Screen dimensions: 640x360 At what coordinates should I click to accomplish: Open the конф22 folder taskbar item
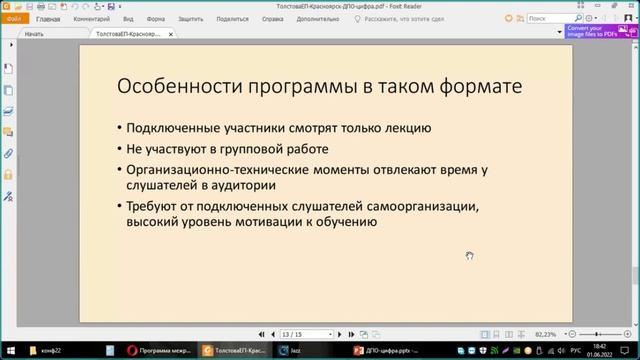coord(46,351)
